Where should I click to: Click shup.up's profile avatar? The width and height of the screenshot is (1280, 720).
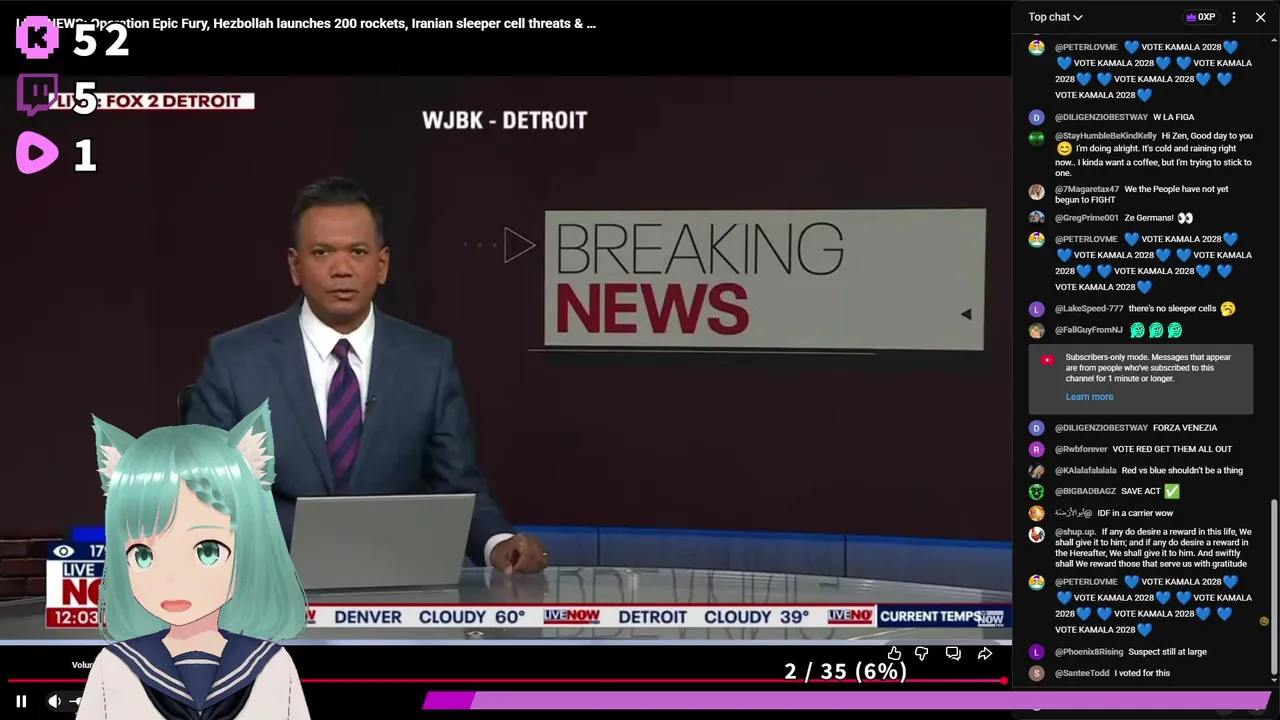(x=1036, y=534)
